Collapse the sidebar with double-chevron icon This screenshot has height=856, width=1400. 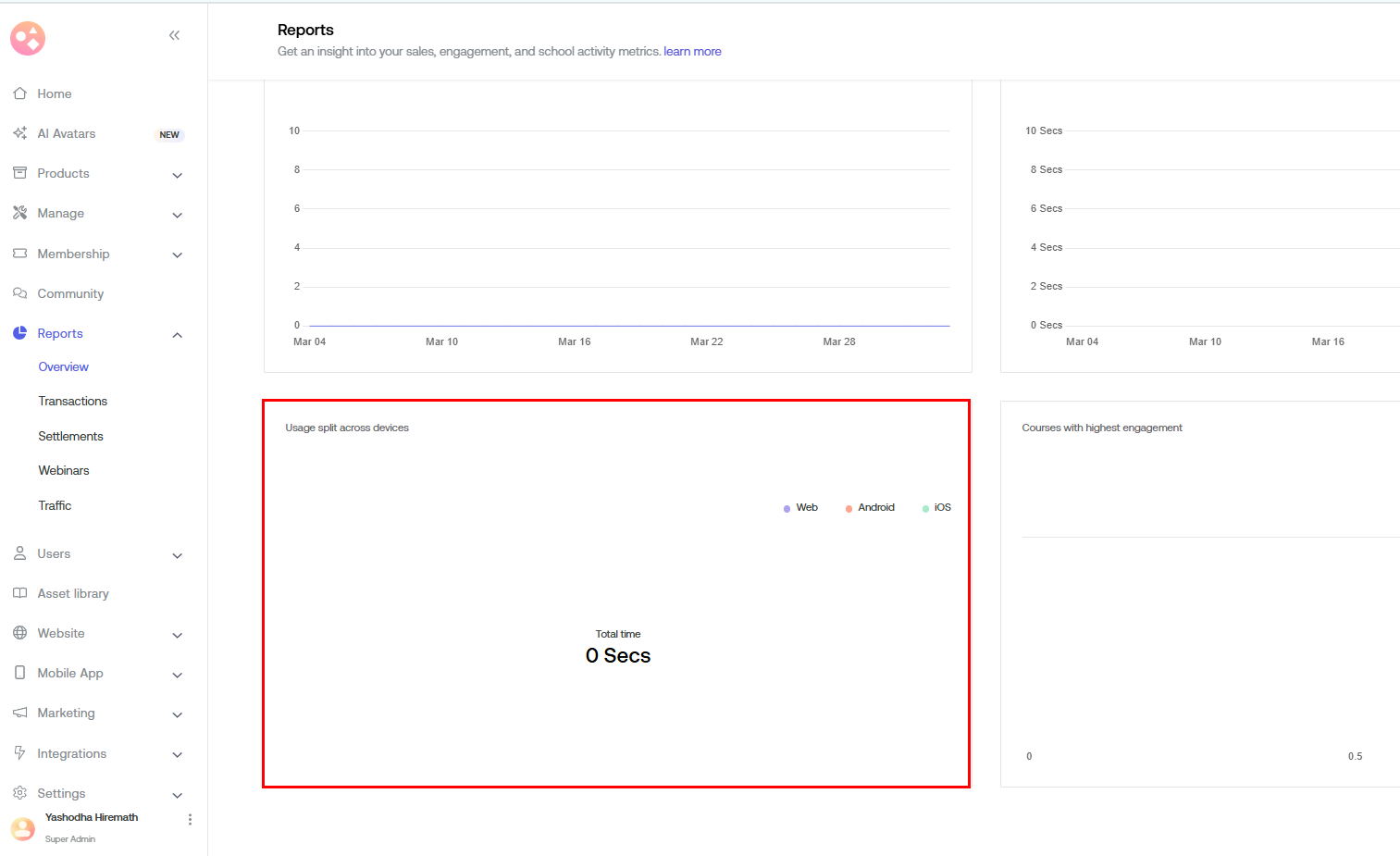(x=174, y=35)
